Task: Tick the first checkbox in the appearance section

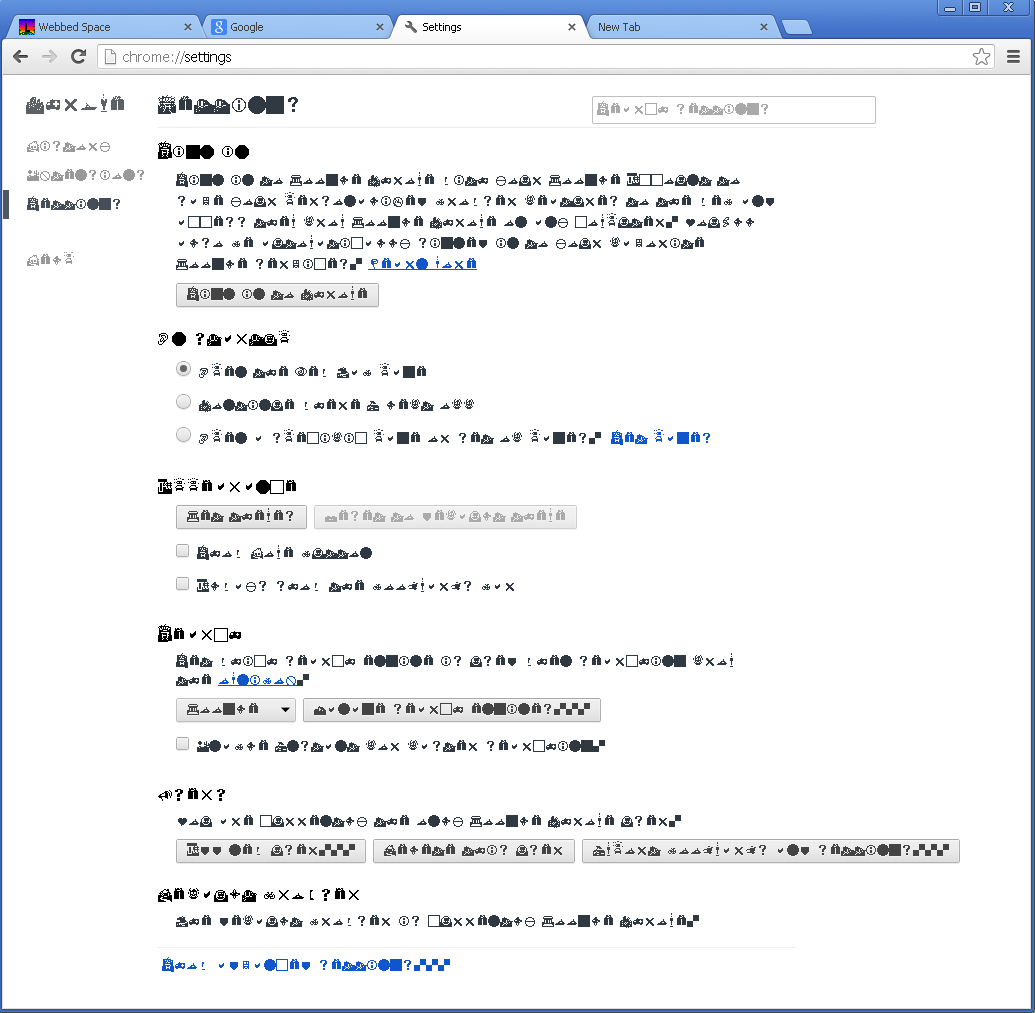Action: click(183, 551)
